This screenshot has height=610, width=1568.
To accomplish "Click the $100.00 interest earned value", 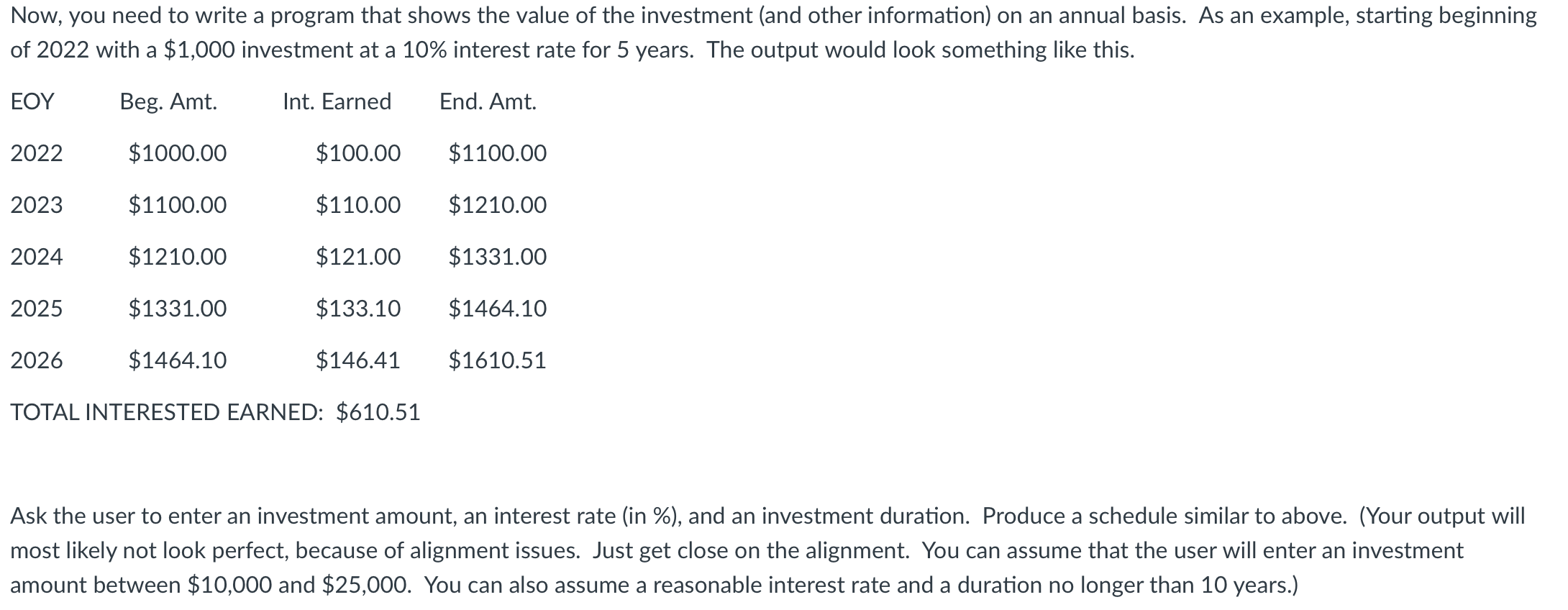I will coord(358,153).
